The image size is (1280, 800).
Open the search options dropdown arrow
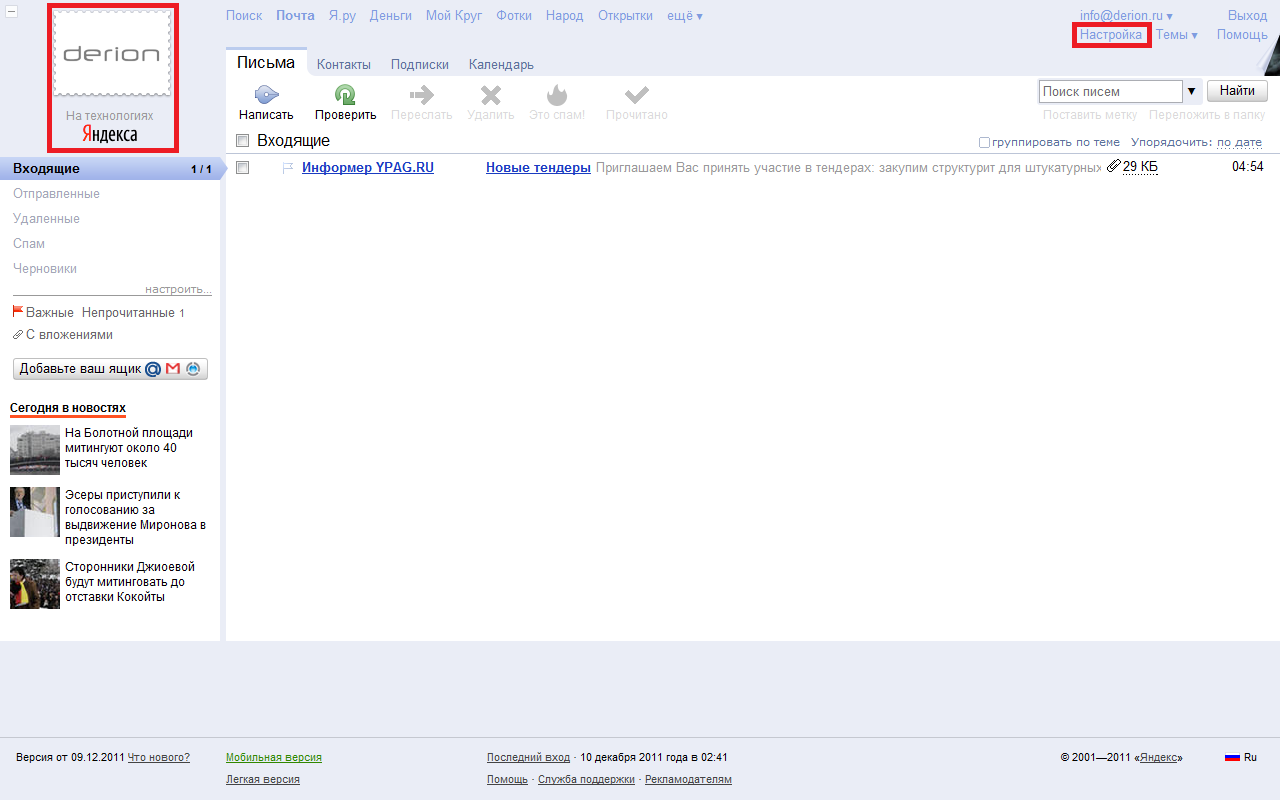[x=1191, y=91]
